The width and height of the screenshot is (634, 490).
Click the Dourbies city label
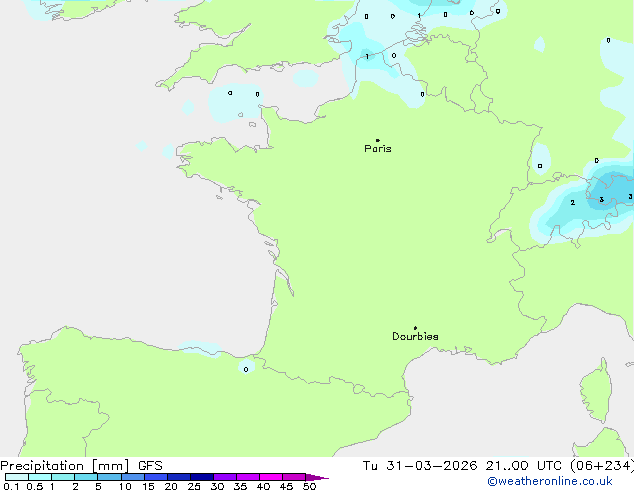pos(415,337)
